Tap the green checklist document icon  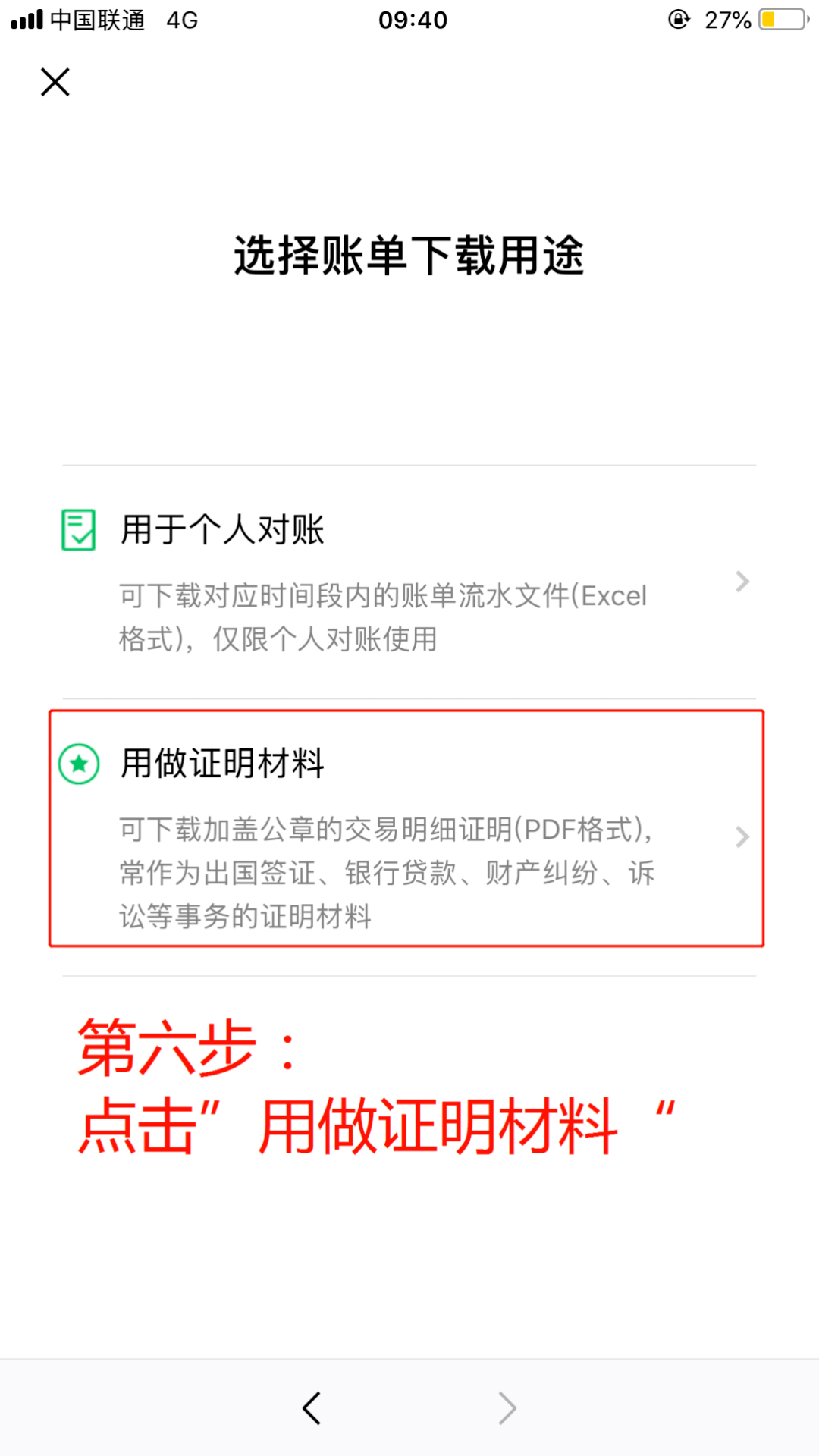(78, 529)
